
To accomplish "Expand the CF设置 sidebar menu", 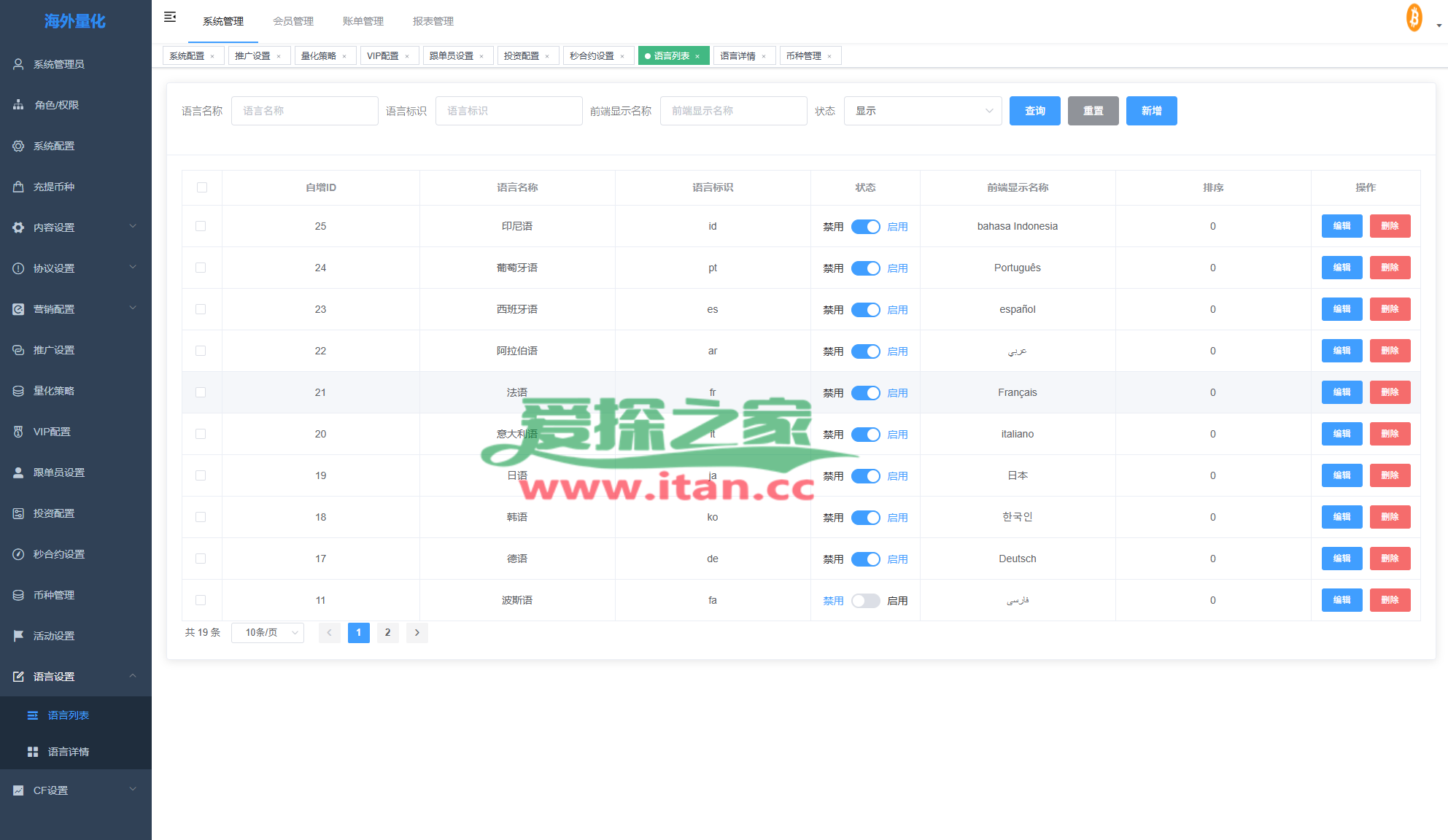I will coord(75,790).
